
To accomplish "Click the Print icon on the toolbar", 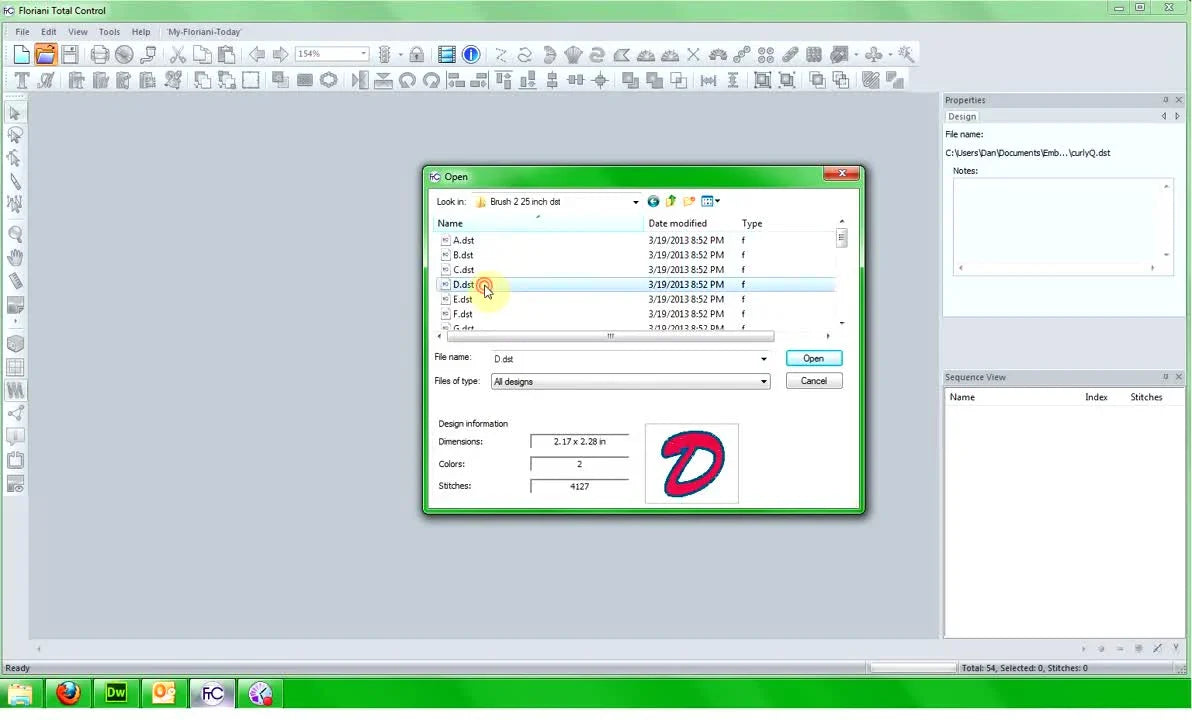I will pos(99,54).
